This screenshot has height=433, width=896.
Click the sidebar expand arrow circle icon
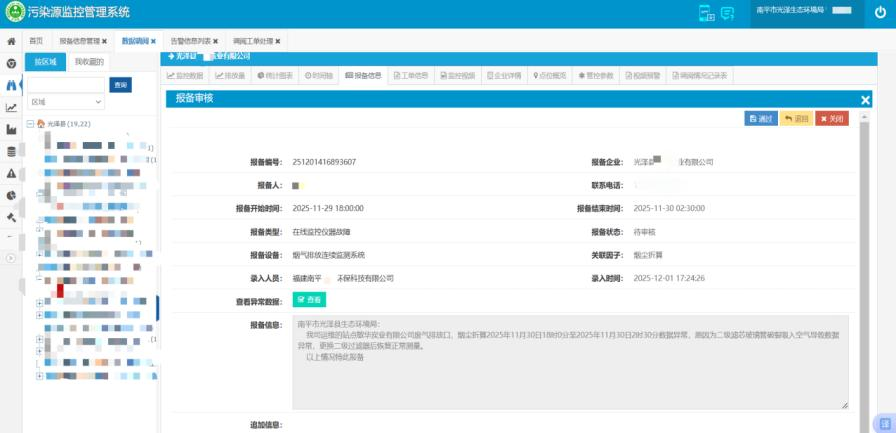11,258
